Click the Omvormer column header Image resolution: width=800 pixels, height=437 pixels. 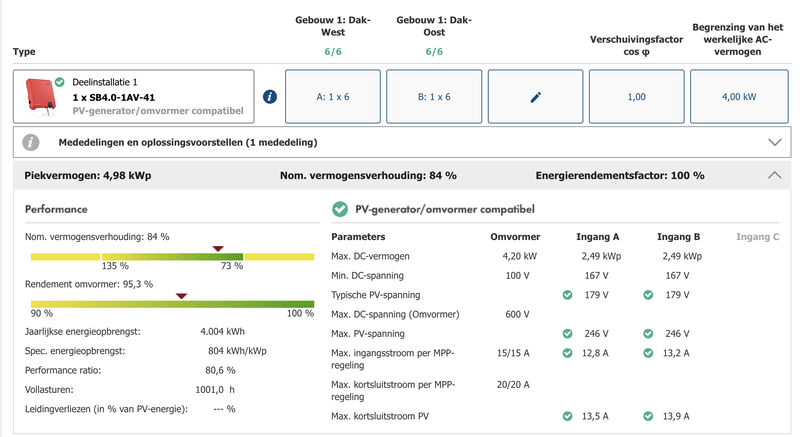click(515, 237)
